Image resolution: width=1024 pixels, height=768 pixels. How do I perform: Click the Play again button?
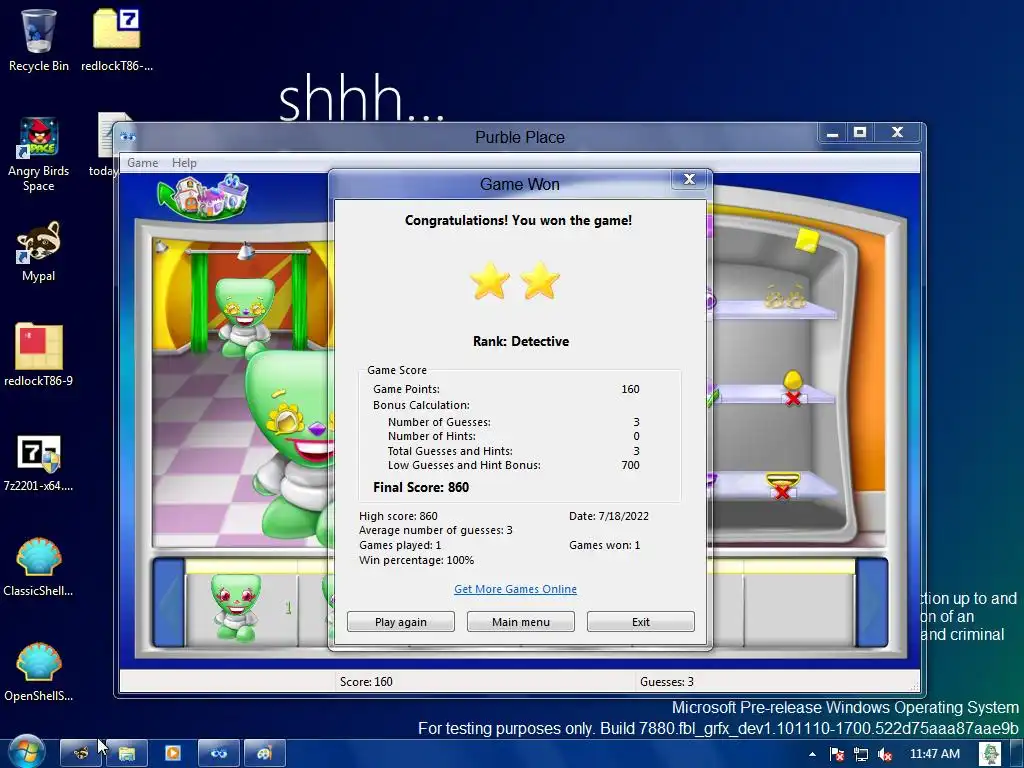coord(400,622)
